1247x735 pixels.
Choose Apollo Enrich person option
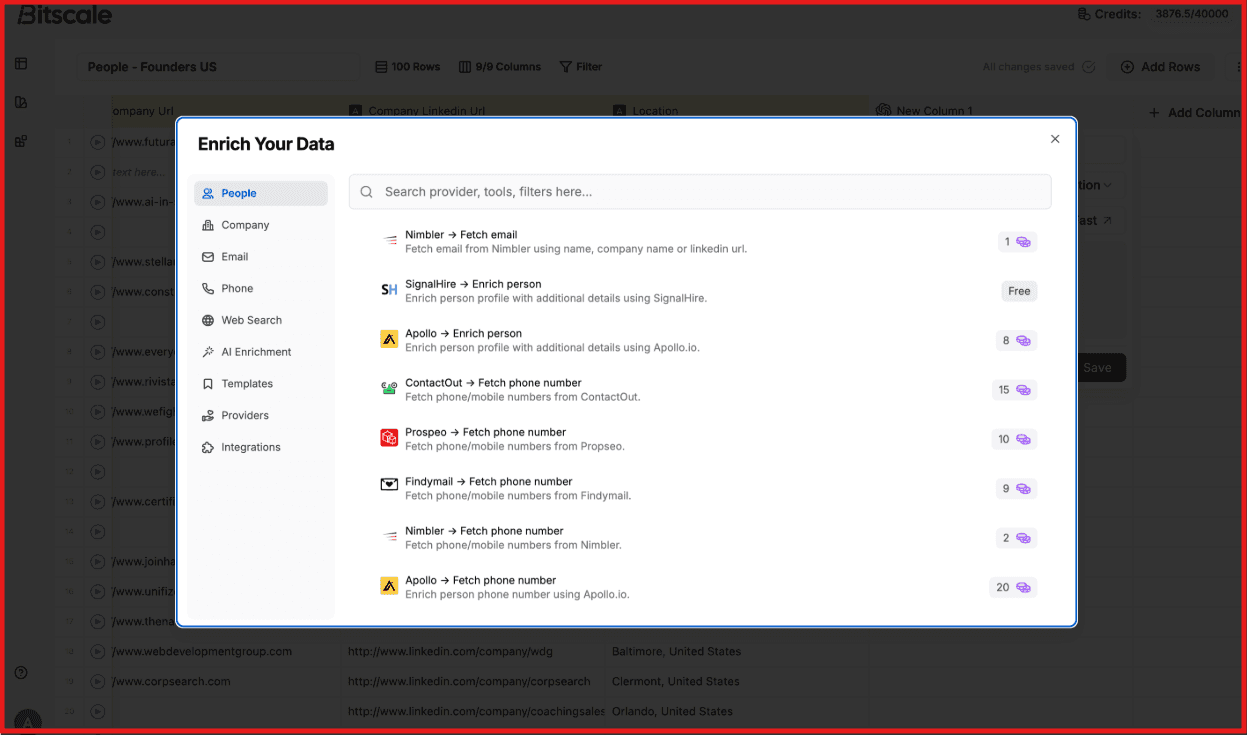(708, 340)
